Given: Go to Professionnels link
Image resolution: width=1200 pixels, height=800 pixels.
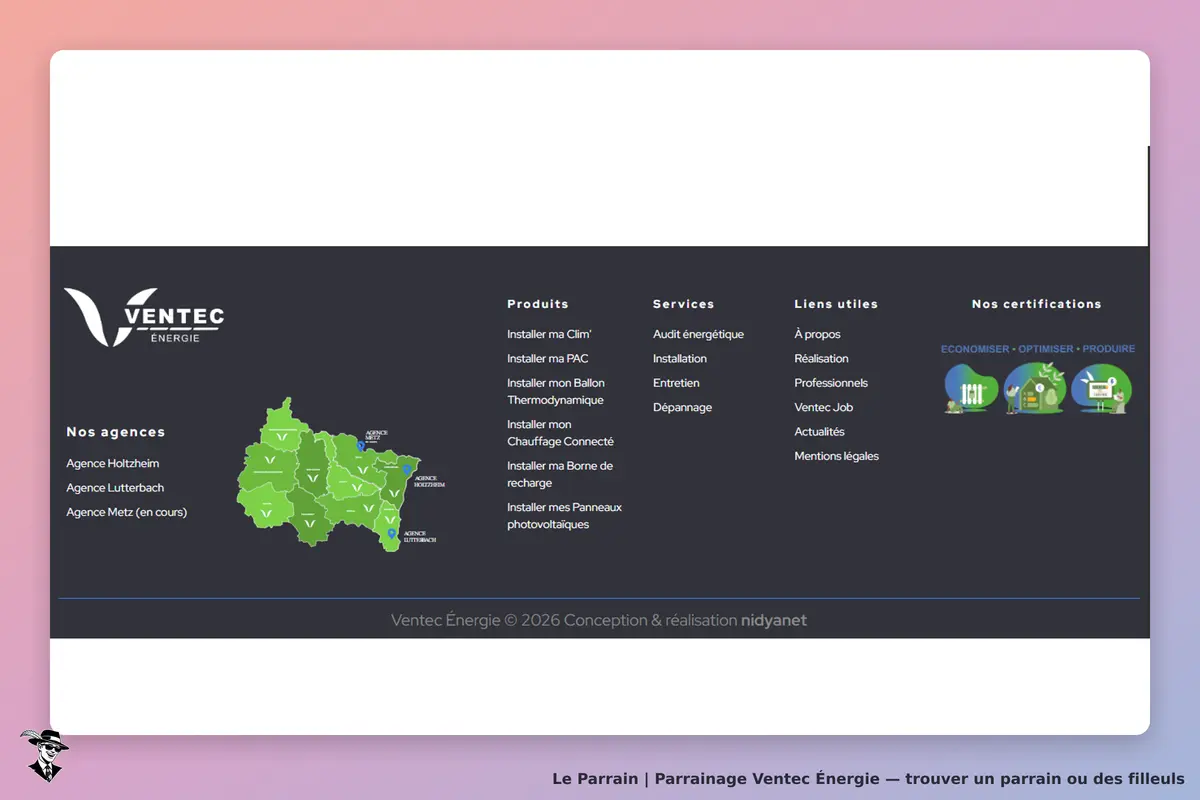Looking at the screenshot, I should (x=831, y=383).
